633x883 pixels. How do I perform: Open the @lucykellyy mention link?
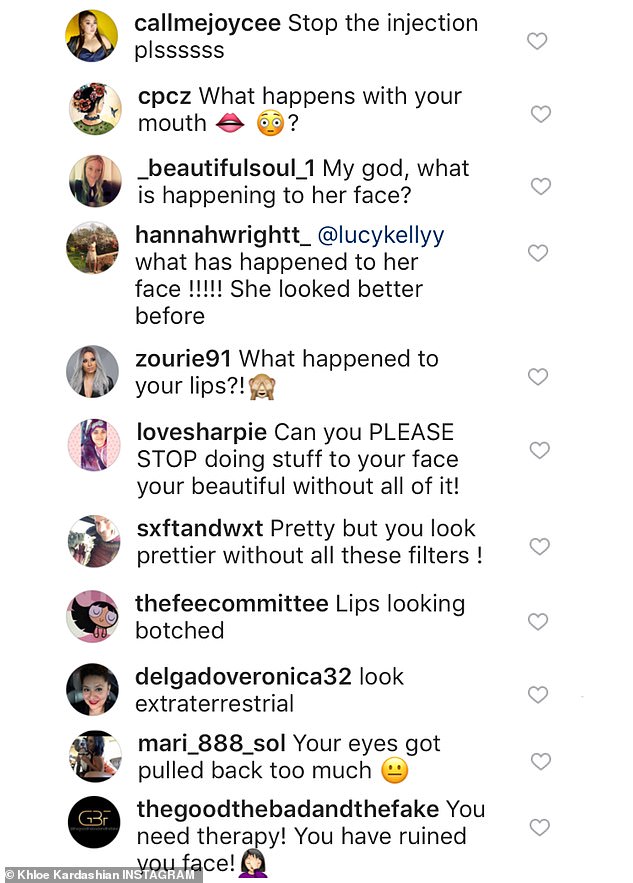(x=380, y=235)
